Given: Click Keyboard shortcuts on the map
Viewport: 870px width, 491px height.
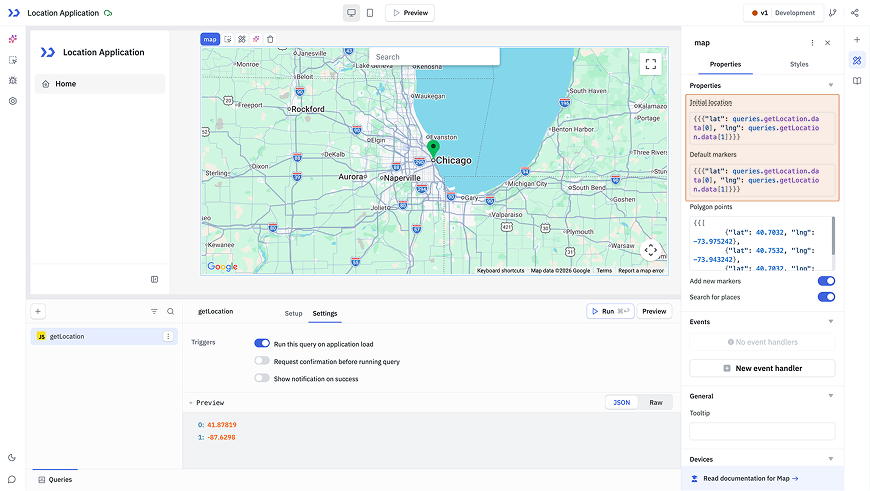Looking at the screenshot, I should click(500, 271).
